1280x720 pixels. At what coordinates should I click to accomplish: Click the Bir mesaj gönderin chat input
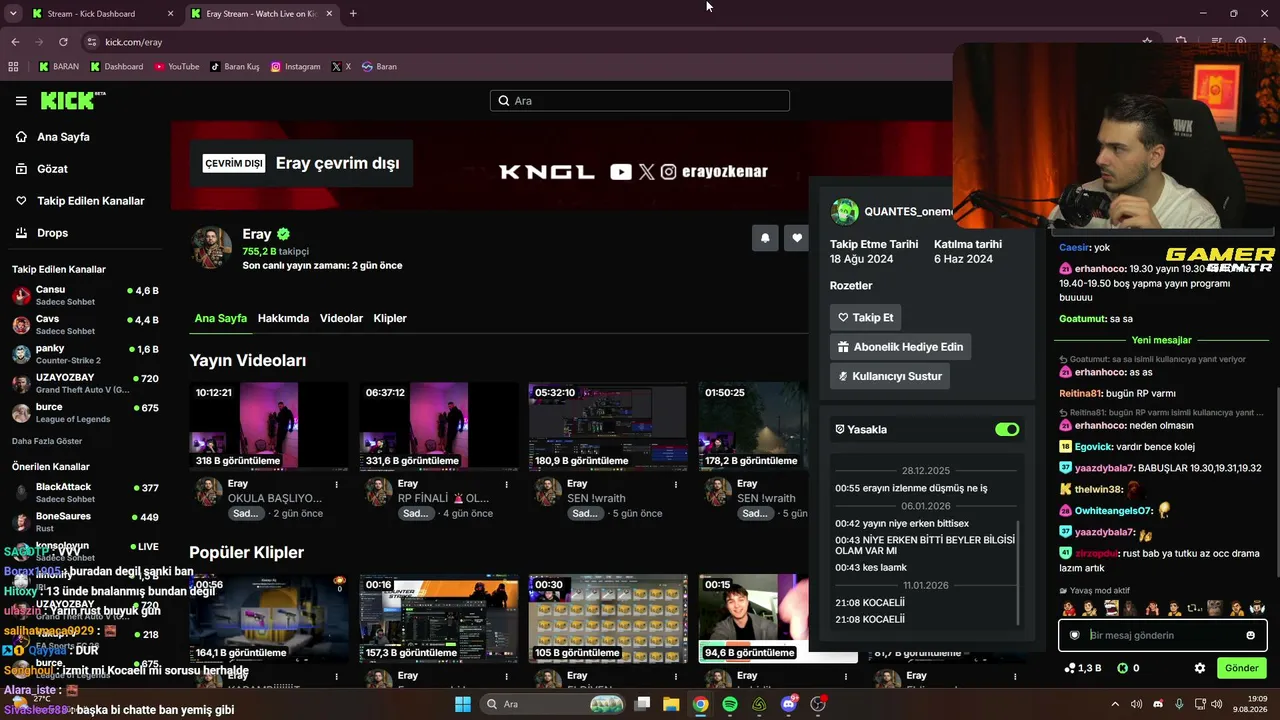click(1162, 635)
